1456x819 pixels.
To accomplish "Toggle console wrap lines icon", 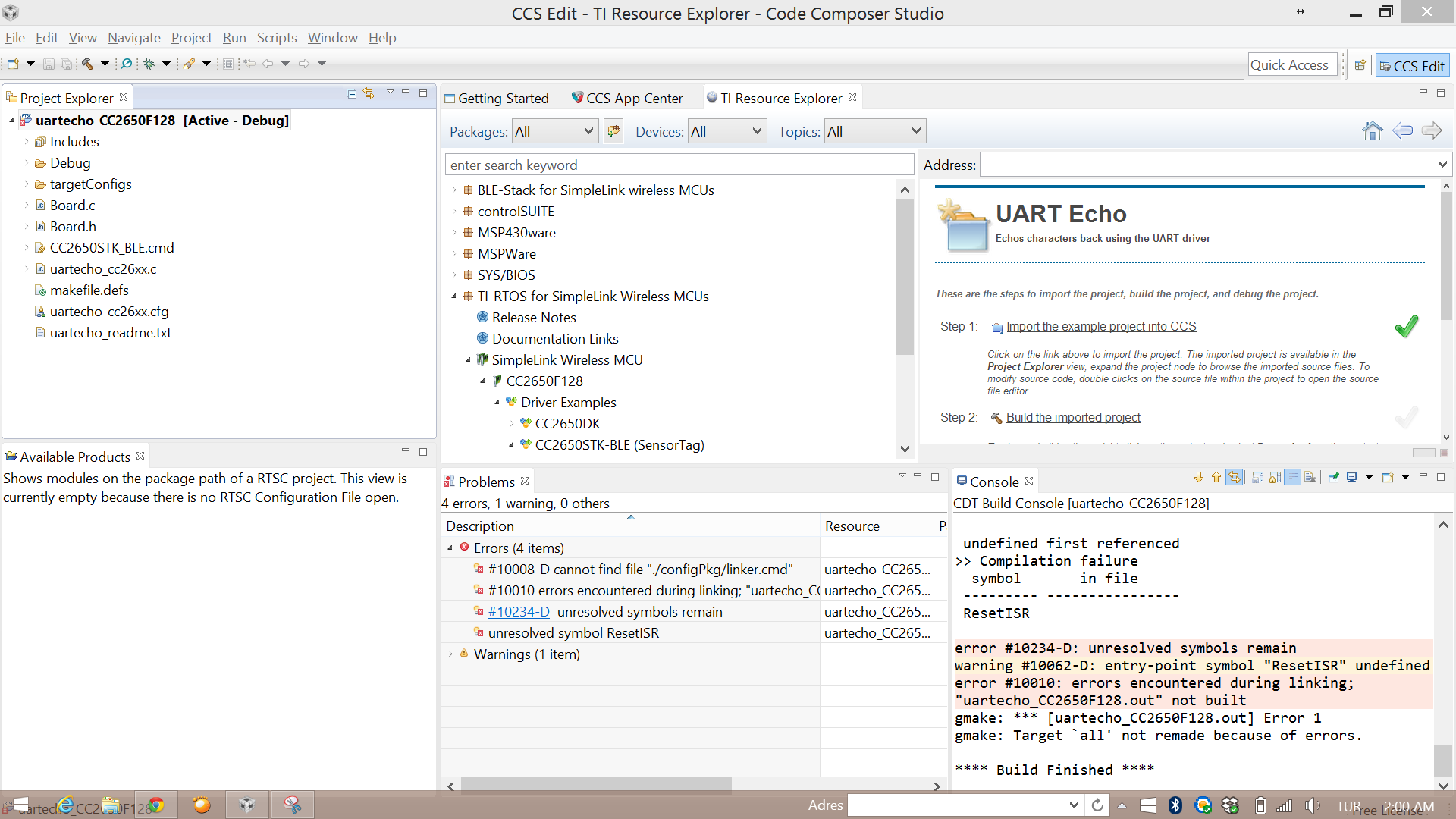I will click(x=1292, y=477).
